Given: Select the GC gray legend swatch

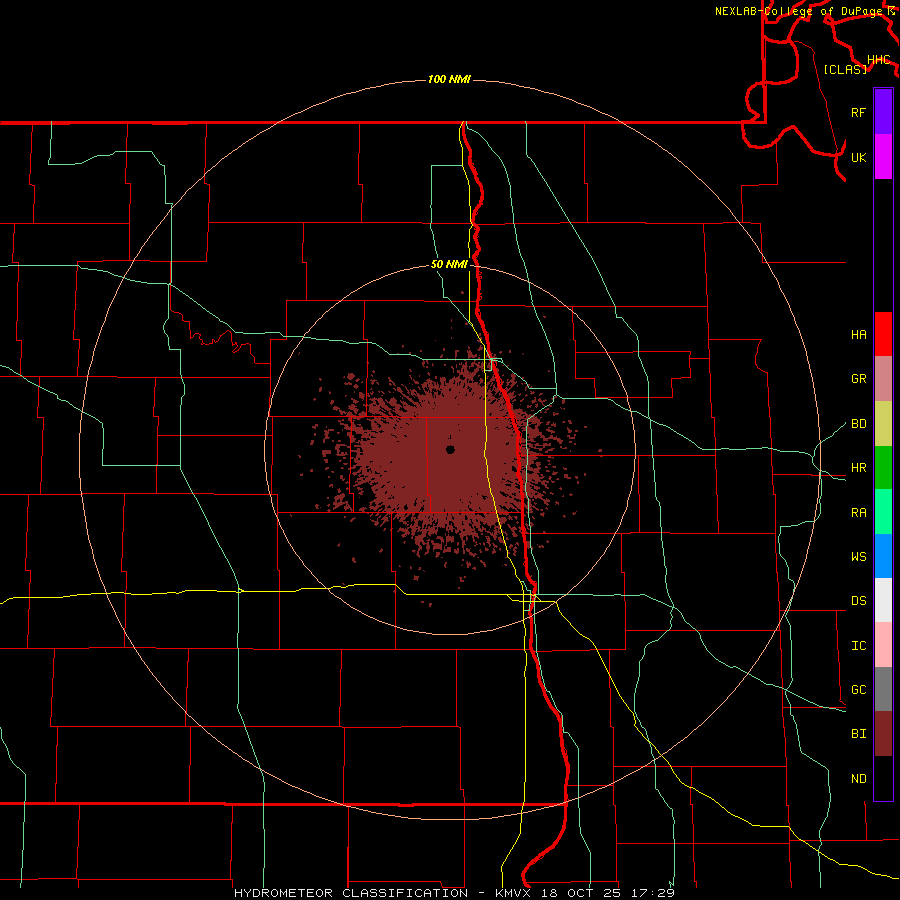Looking at the screenshot, I should coord(883,689).
